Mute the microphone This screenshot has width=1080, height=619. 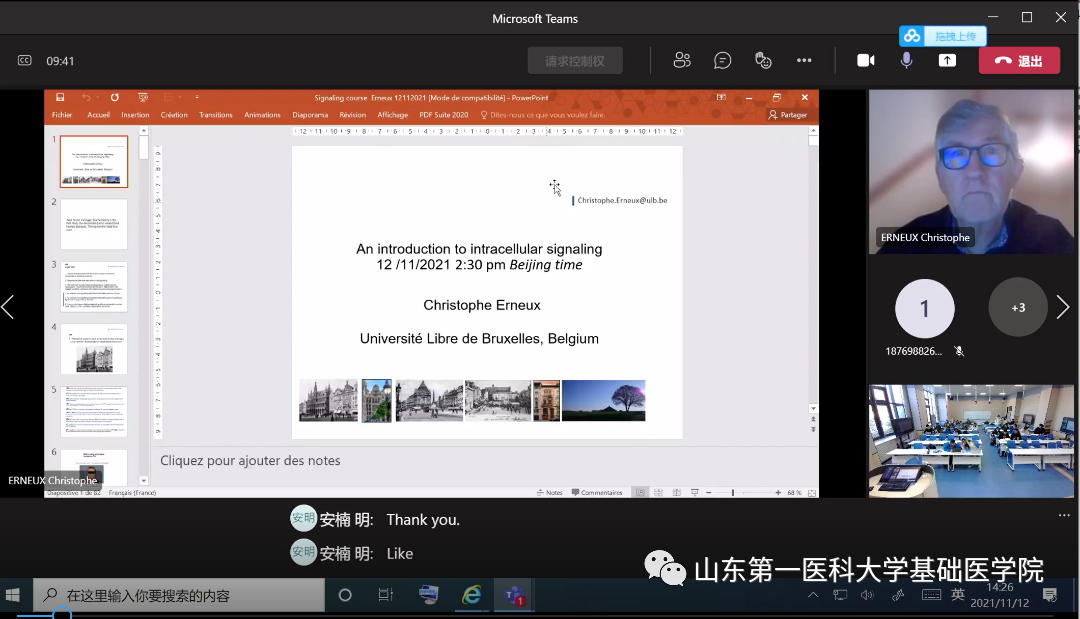click(x=906, y=60)
